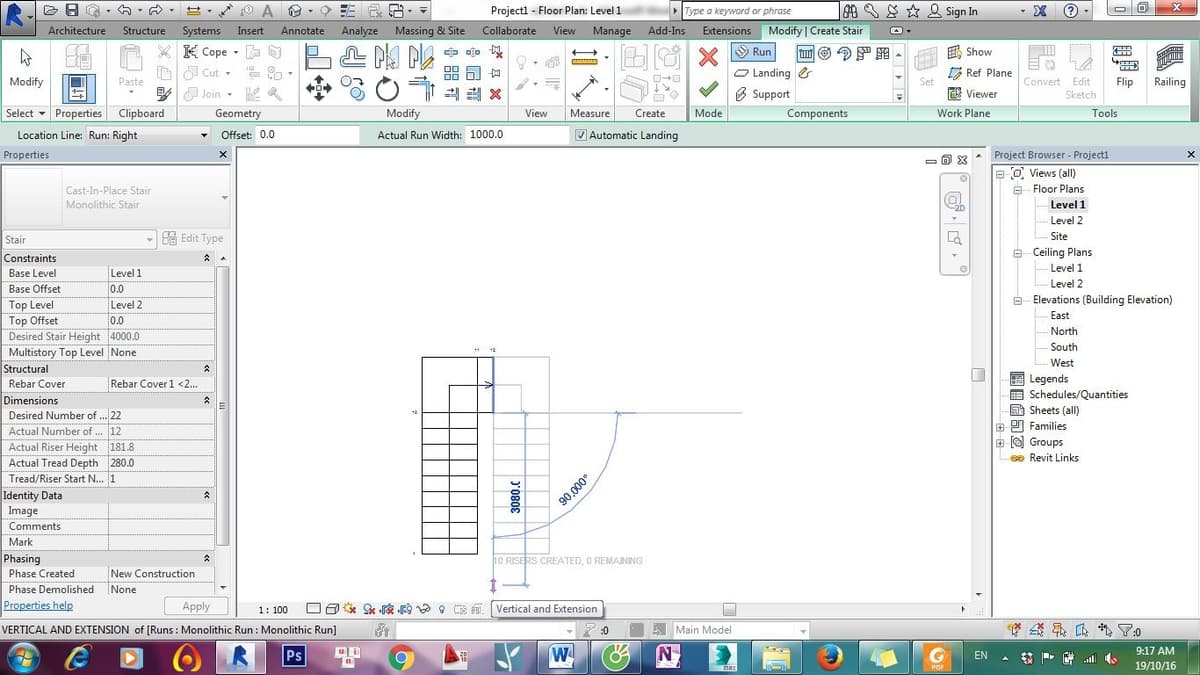This screenshot has height=675, width=1200.
Task: Choose the Full-Step Spiral run icon
Action: 824,53
